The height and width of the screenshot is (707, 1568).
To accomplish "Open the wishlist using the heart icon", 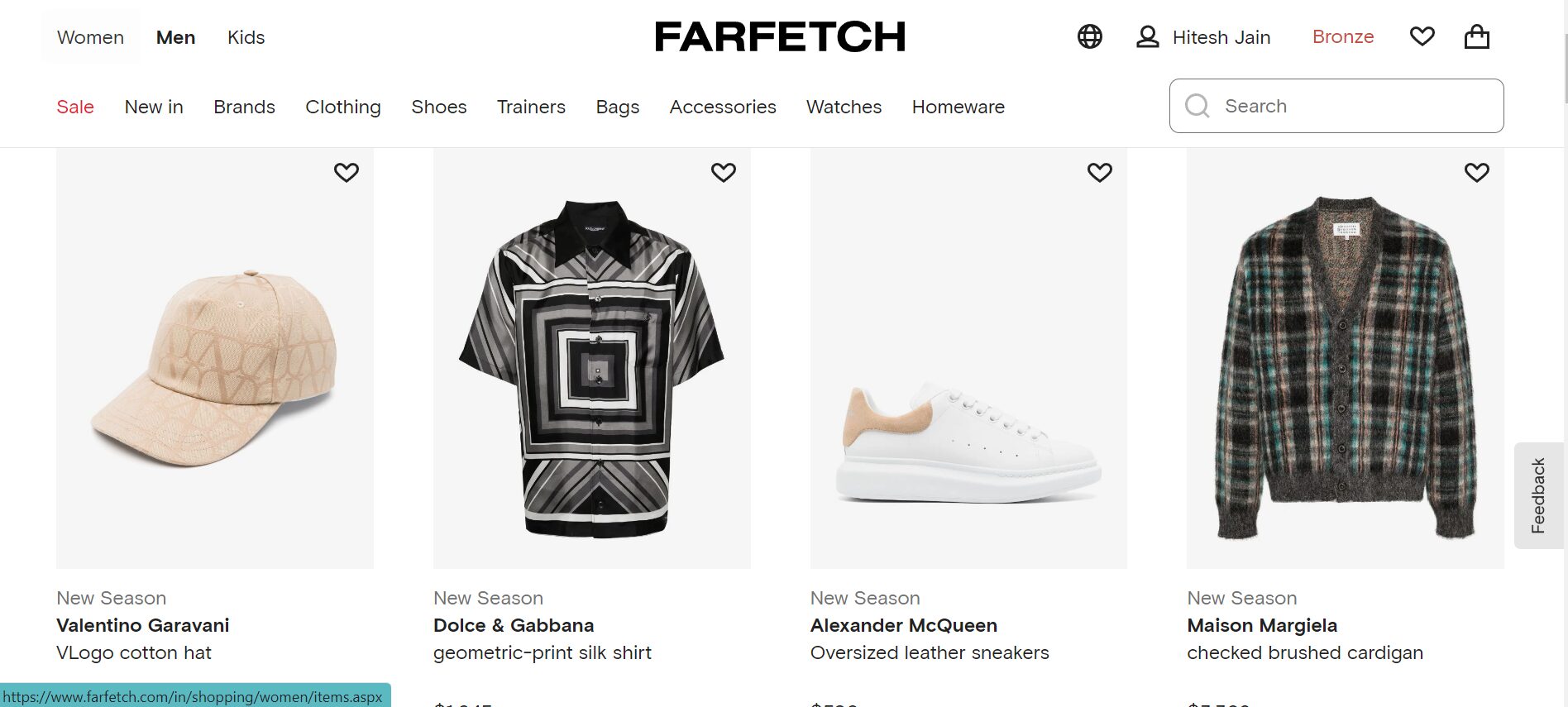I will tap(1422, 36).
